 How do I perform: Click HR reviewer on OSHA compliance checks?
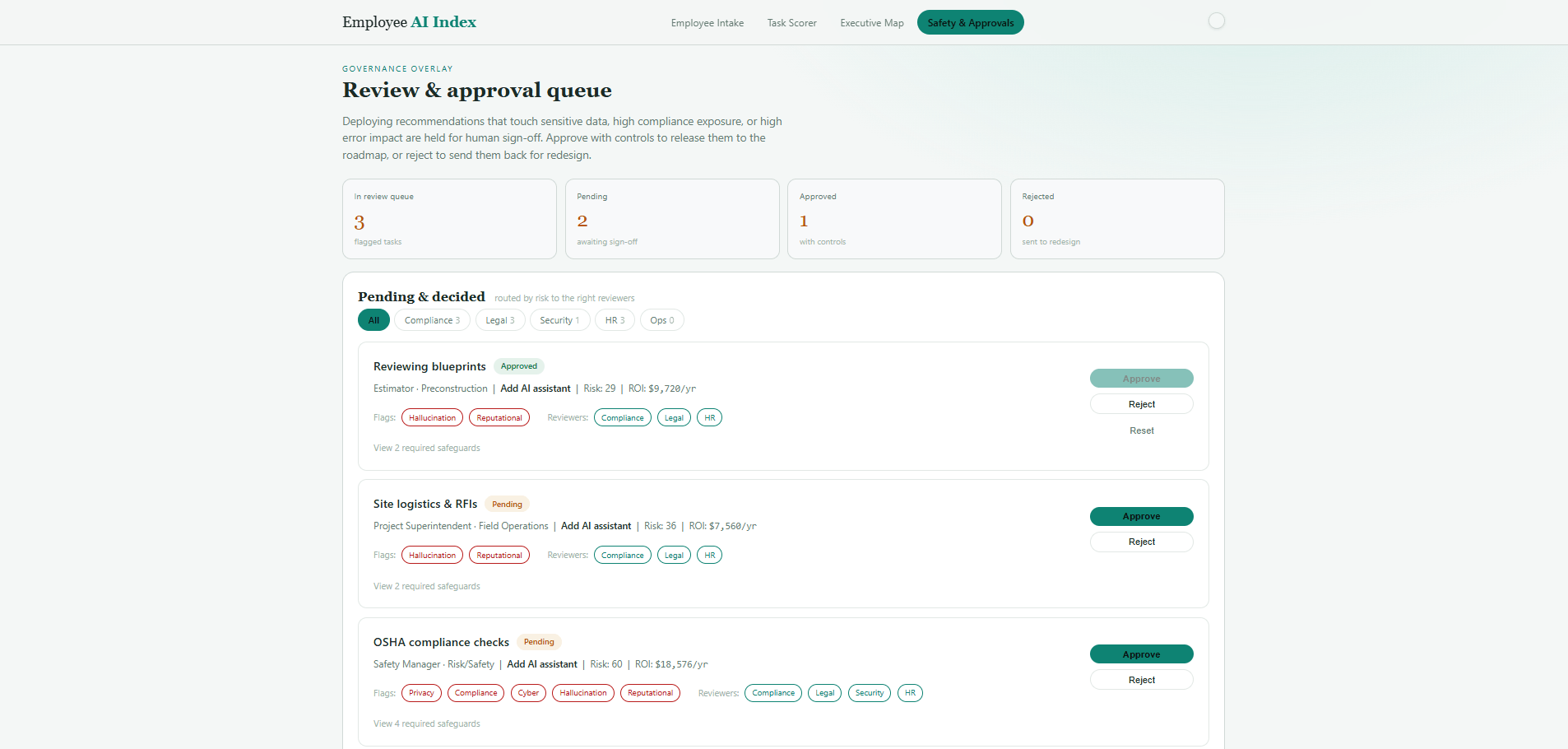910,693
